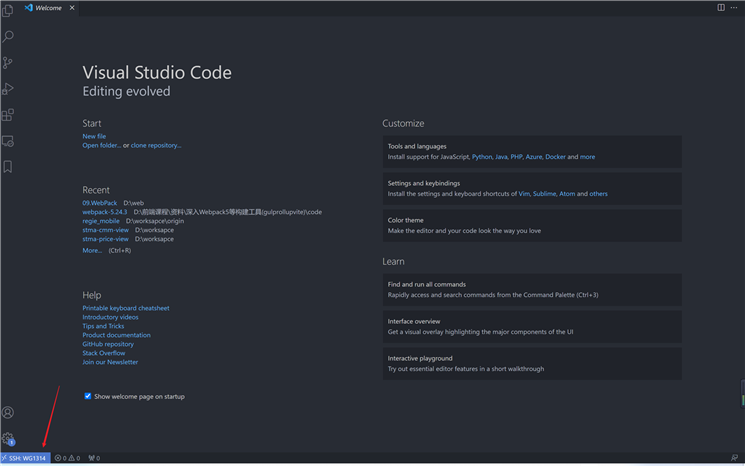Viewport: 745px width, 466px height.
Task: Open the Remote Explorer view
Action: click(8, 141)
